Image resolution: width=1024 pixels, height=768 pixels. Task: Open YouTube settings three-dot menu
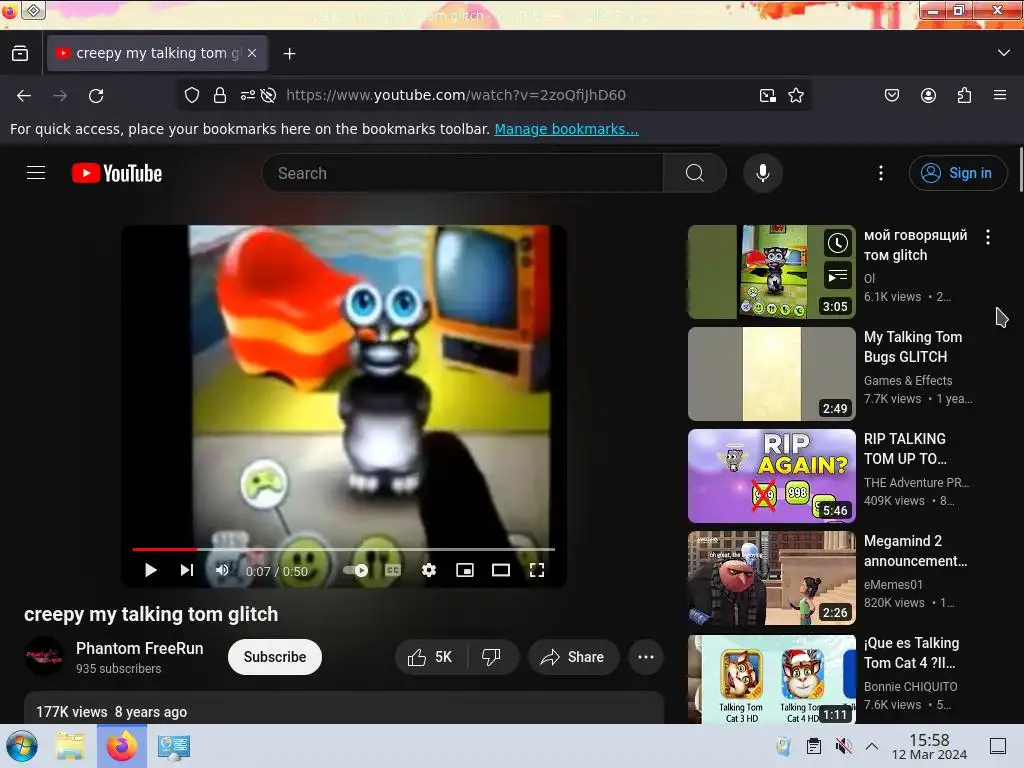tap(881, 173)
